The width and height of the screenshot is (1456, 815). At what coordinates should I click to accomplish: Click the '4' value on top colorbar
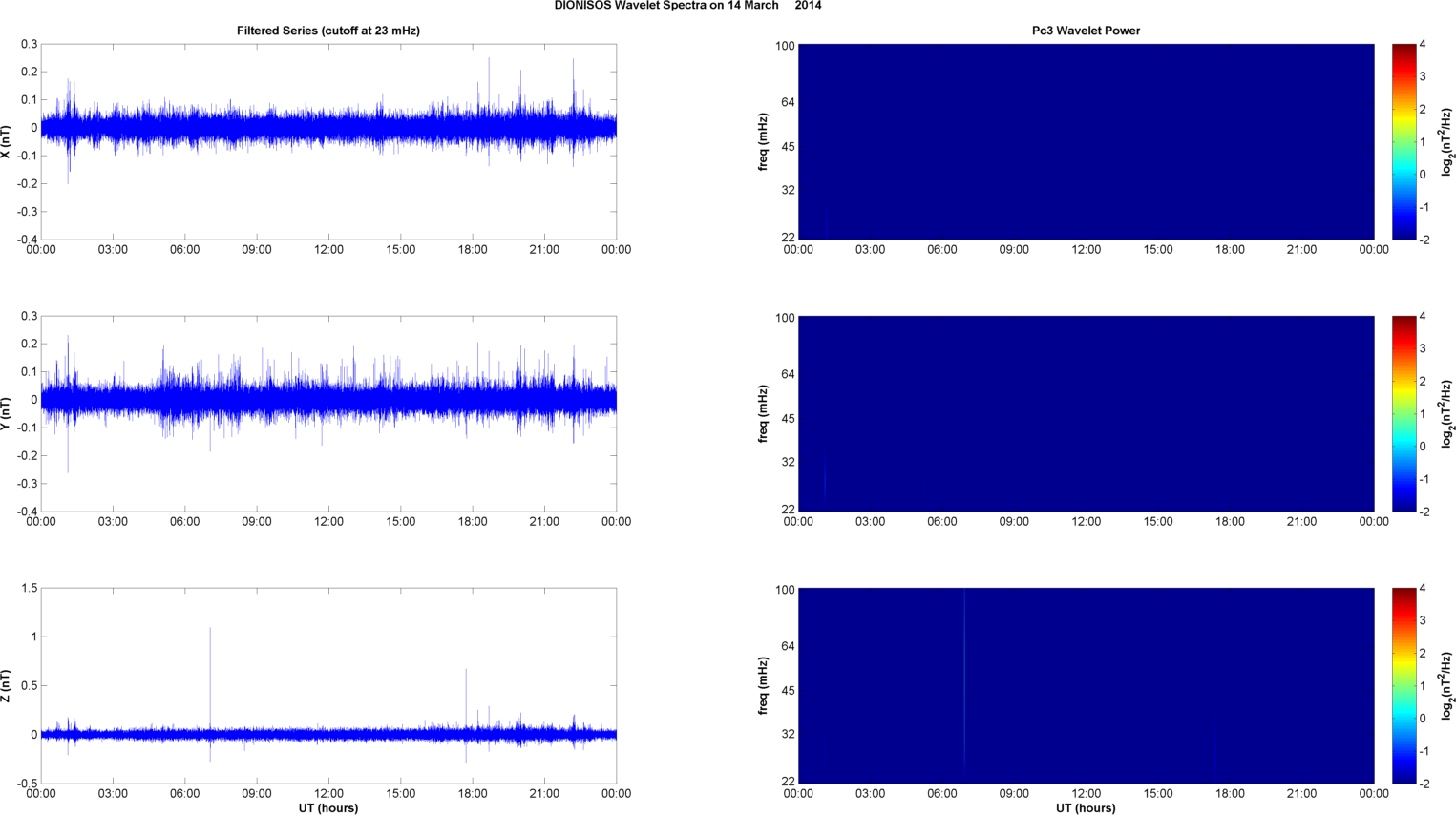(x=1423, y=44)
